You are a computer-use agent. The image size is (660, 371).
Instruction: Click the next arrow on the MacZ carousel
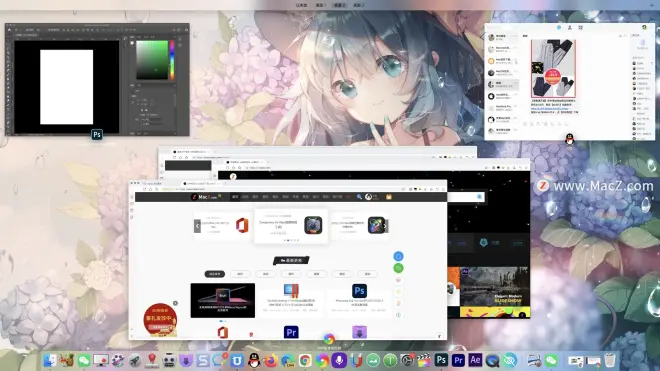[x=385, y=226]
